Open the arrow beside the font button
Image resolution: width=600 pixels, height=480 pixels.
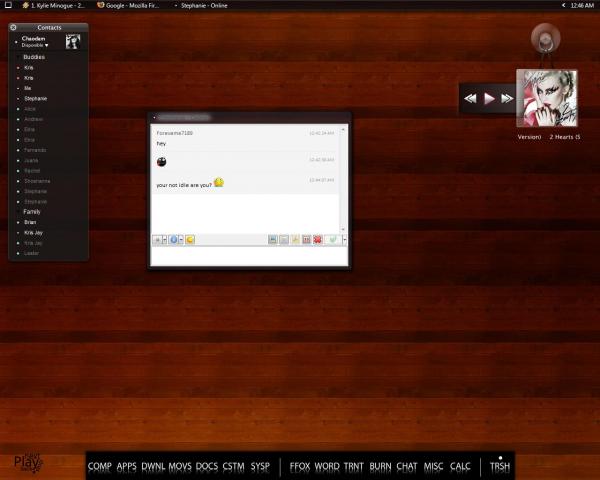165,240
